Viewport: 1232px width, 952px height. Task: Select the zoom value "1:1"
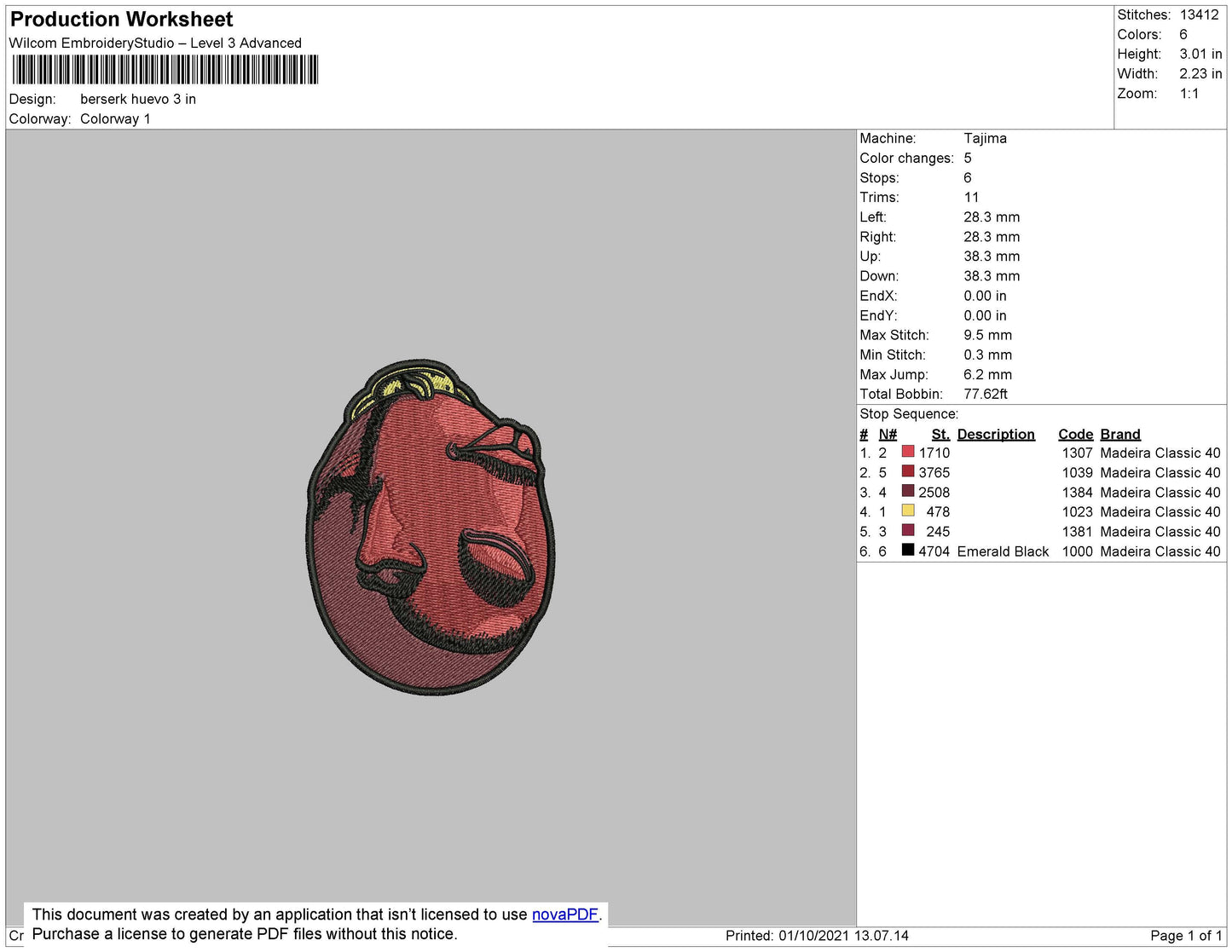point(1189,93)
